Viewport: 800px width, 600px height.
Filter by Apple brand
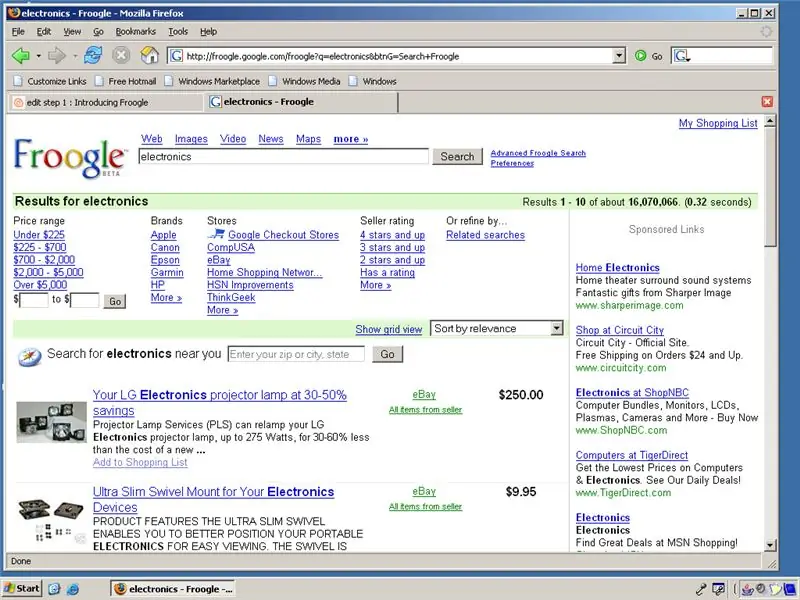tap(164, 235)
